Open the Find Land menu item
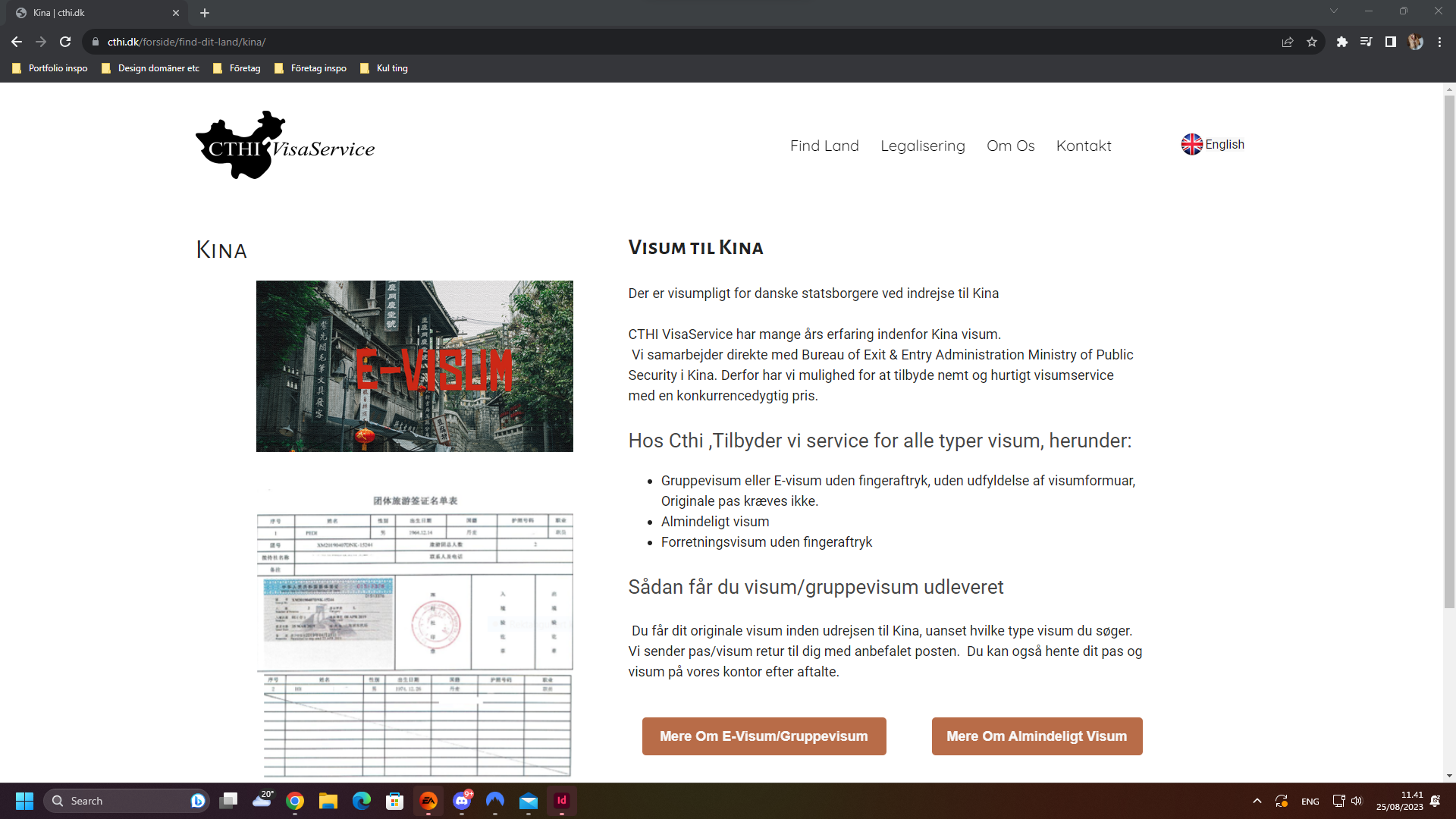Viewport: 1456px width, 819px height. [824, 146]
